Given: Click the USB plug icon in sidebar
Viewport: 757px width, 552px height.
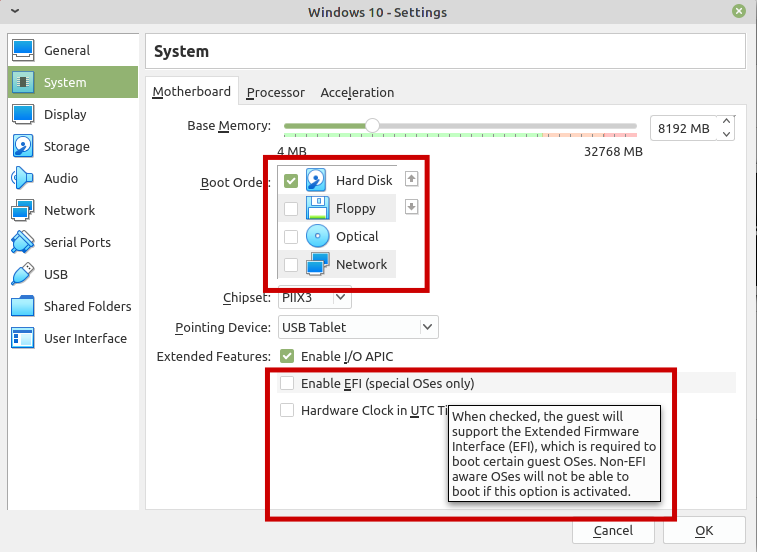Looking at the screenshot, I should [23, 274].
